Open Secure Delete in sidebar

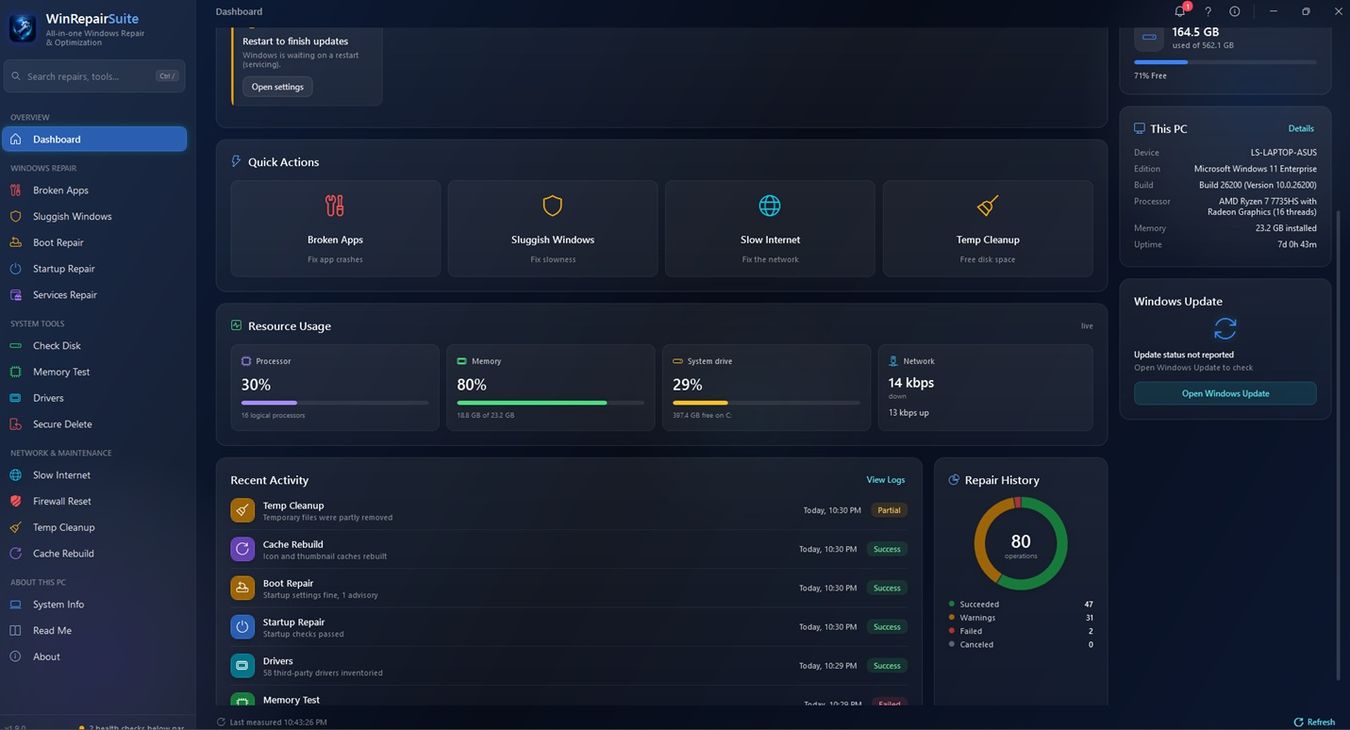(94, 424)
